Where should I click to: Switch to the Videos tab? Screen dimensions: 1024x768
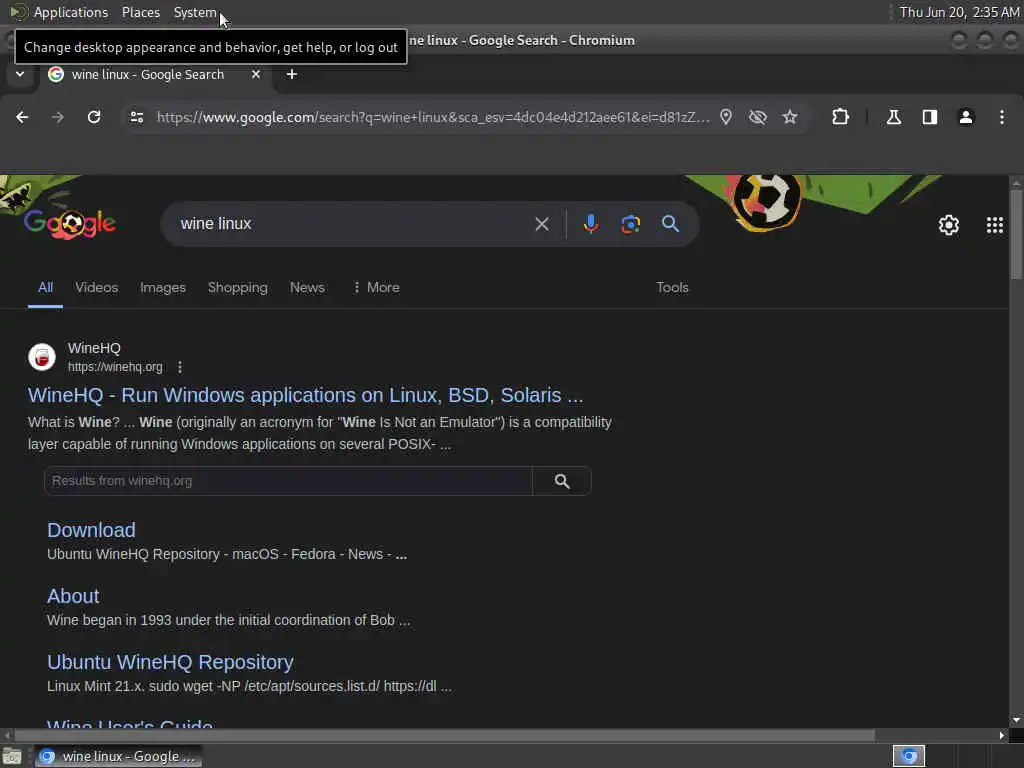pos(97,287)
